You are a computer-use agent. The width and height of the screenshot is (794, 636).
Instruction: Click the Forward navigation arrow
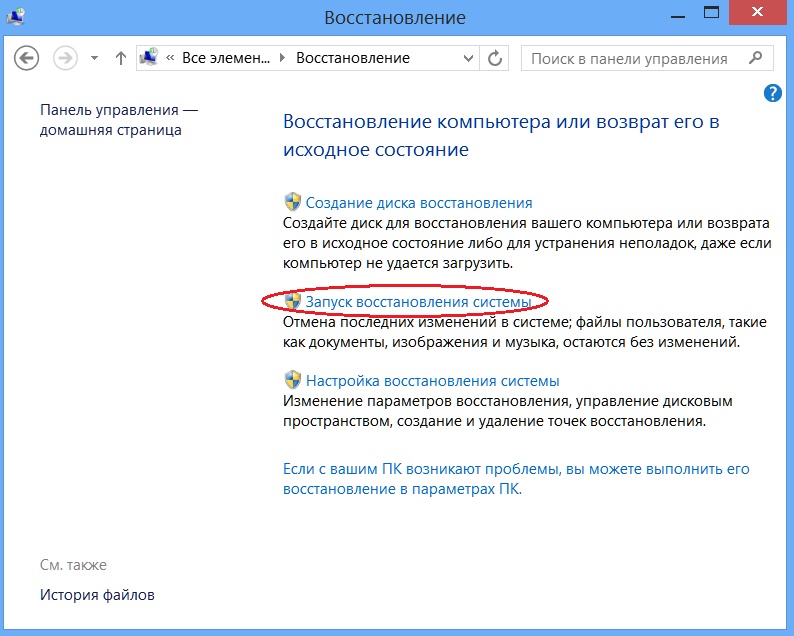pos(65,58)
